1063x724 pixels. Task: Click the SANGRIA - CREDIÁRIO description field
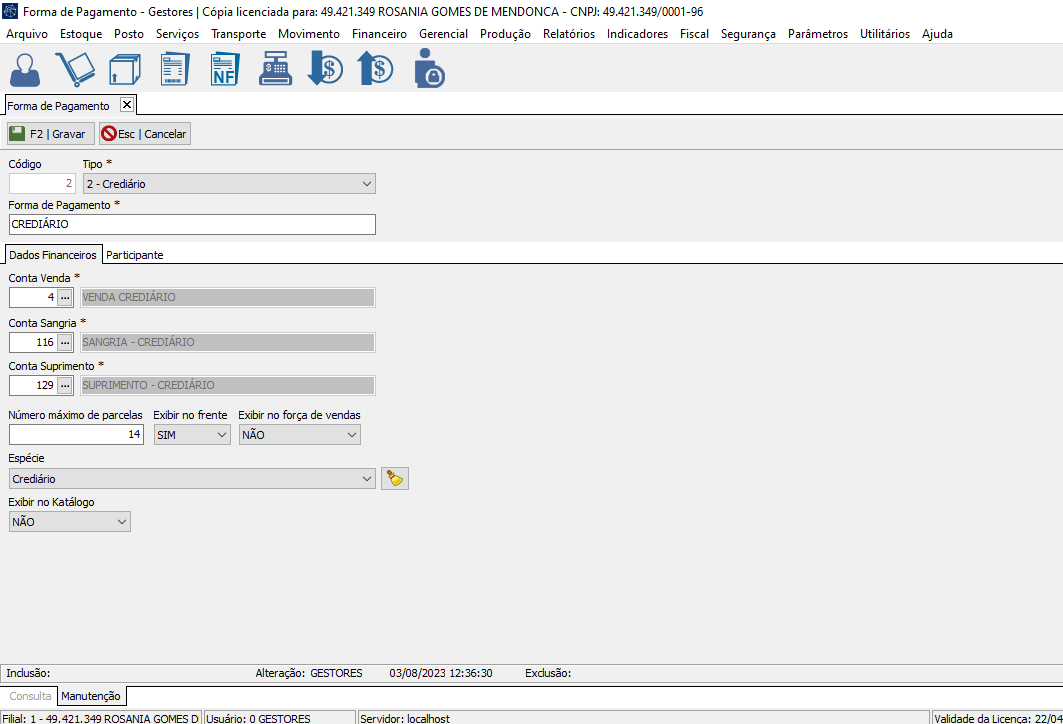(228, 342)
